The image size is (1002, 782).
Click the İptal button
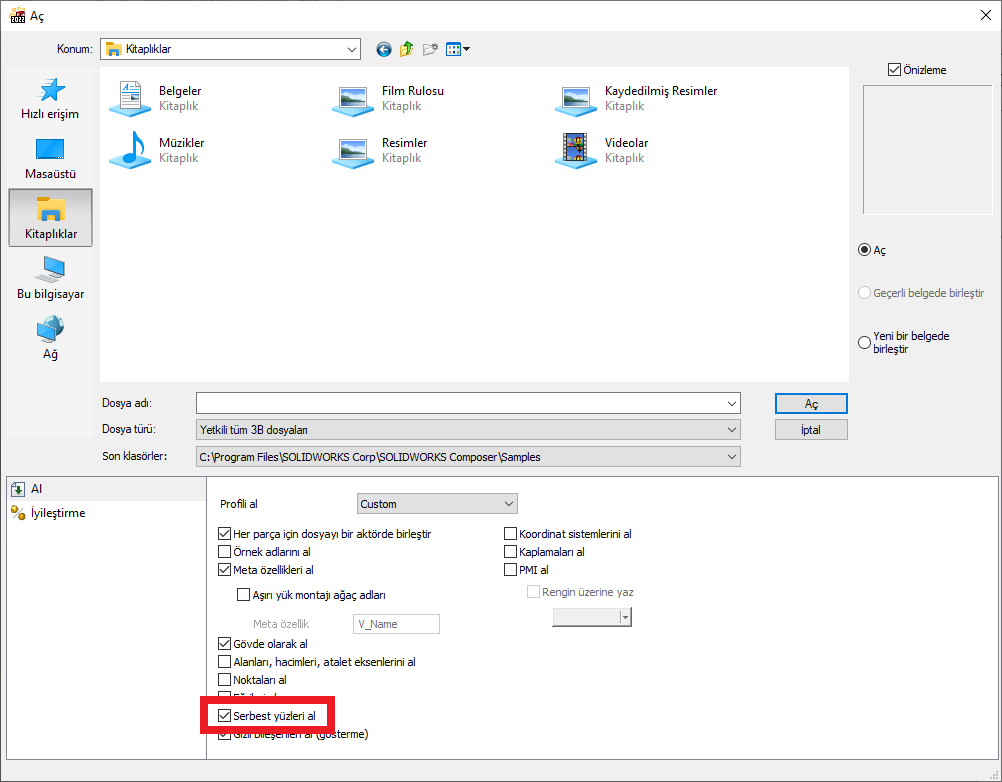click(x=811, y=430)
